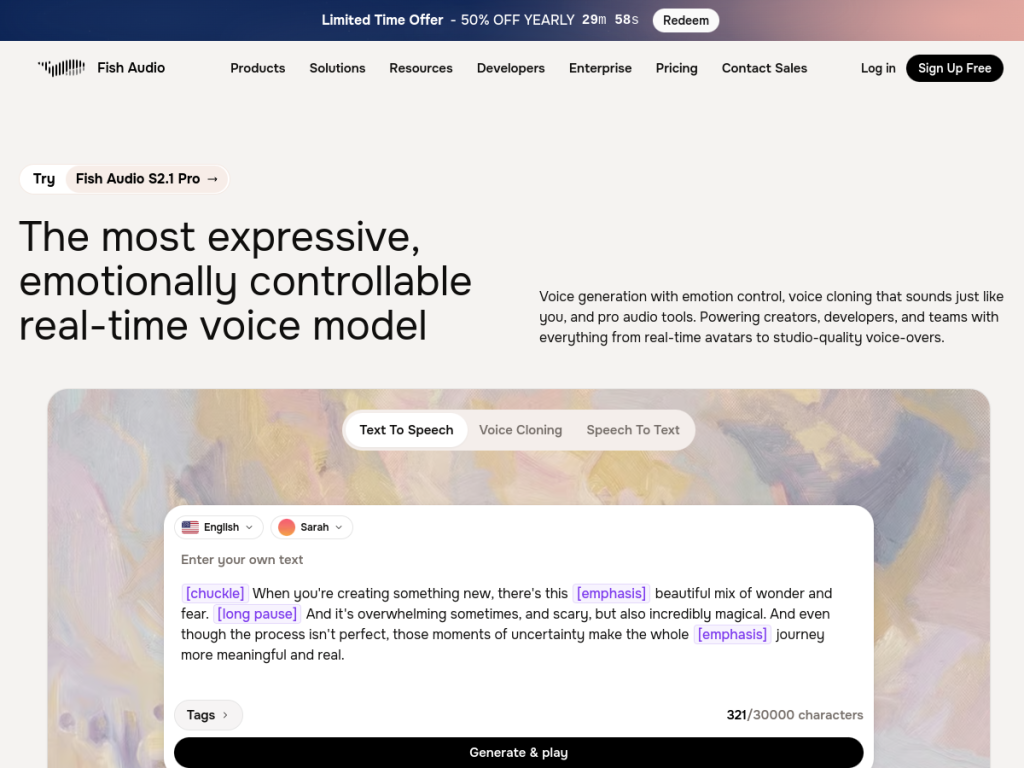Click the 321/30000 characters counter
This screenshot has width=1024, height=768.
[x=795, y=715]
